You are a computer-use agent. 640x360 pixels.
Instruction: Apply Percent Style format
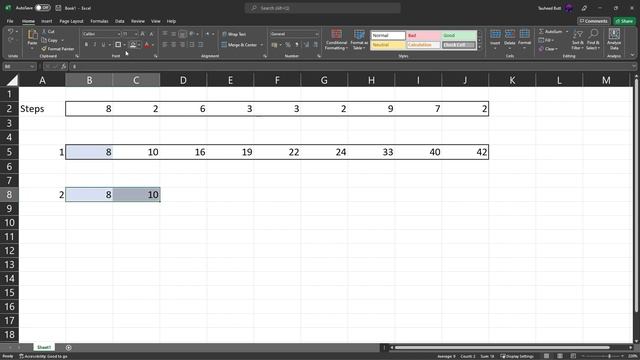click(288, 44)
